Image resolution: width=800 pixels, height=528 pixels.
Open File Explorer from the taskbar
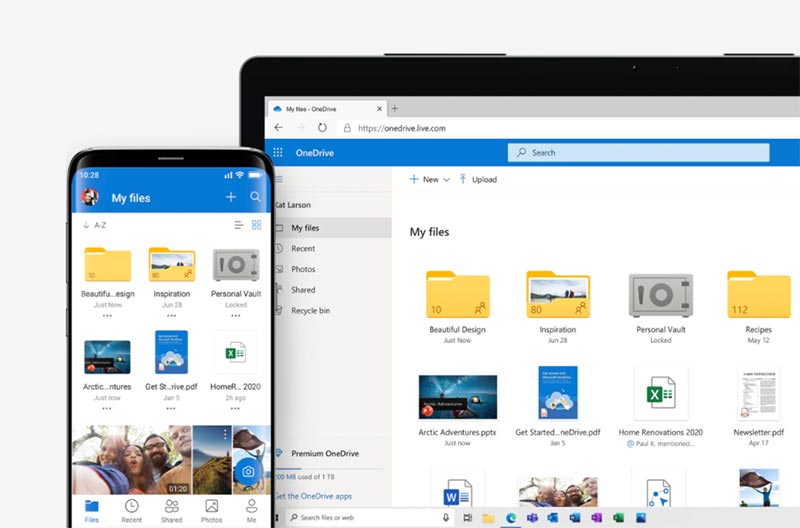488,518
